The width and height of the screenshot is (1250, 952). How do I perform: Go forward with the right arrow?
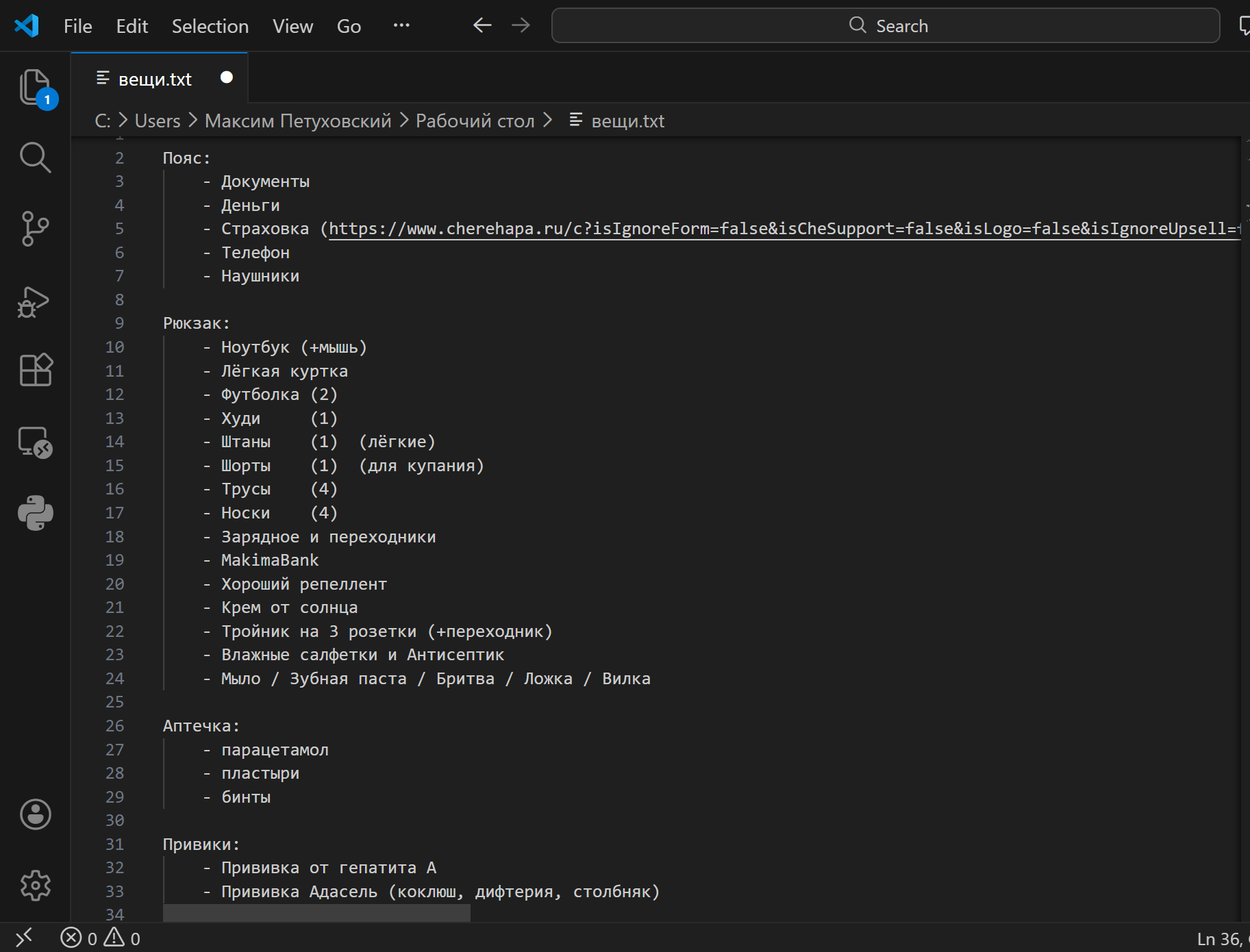point(521,26)
